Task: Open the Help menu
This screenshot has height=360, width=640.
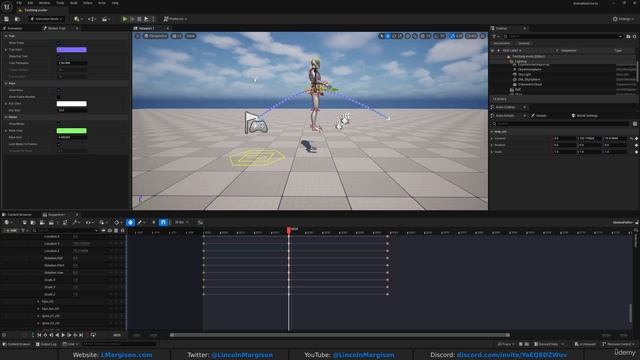Action: [115, 3]
